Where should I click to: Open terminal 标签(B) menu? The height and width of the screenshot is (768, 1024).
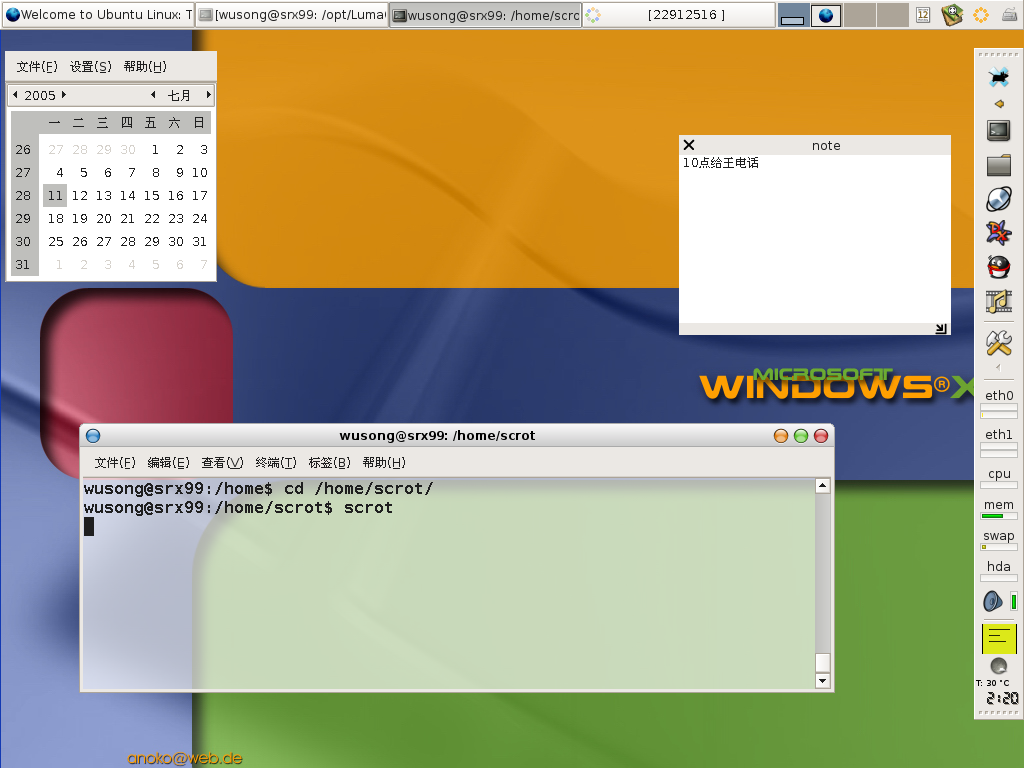330,463
